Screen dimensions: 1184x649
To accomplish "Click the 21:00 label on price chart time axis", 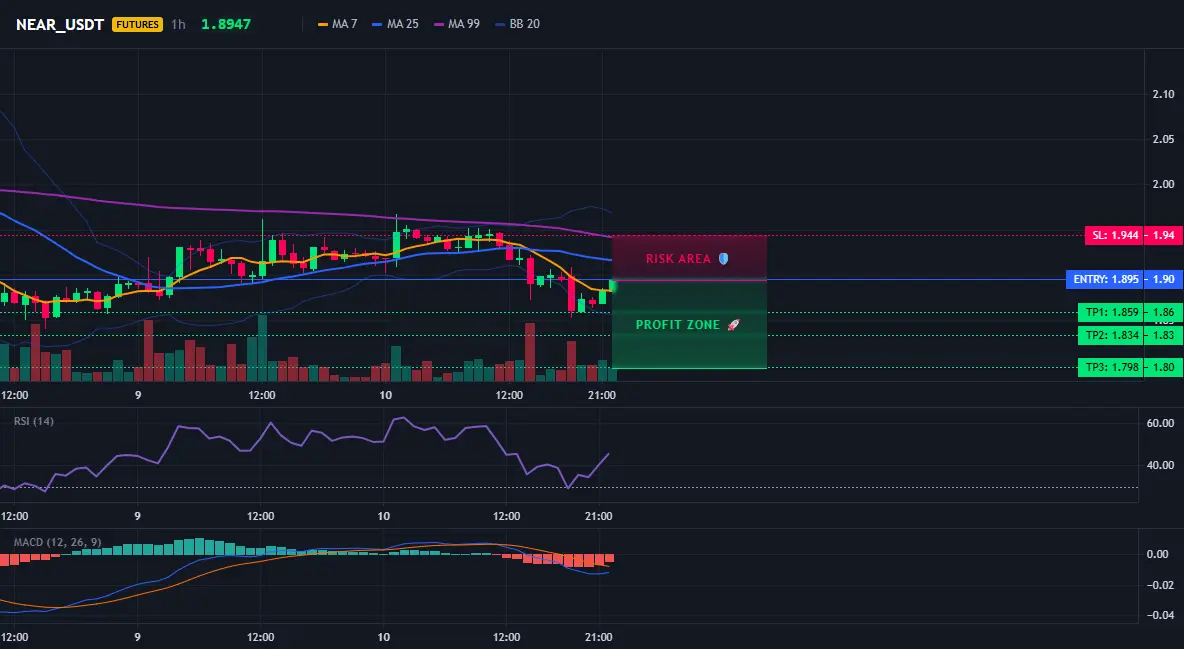I will click(601, 395).
